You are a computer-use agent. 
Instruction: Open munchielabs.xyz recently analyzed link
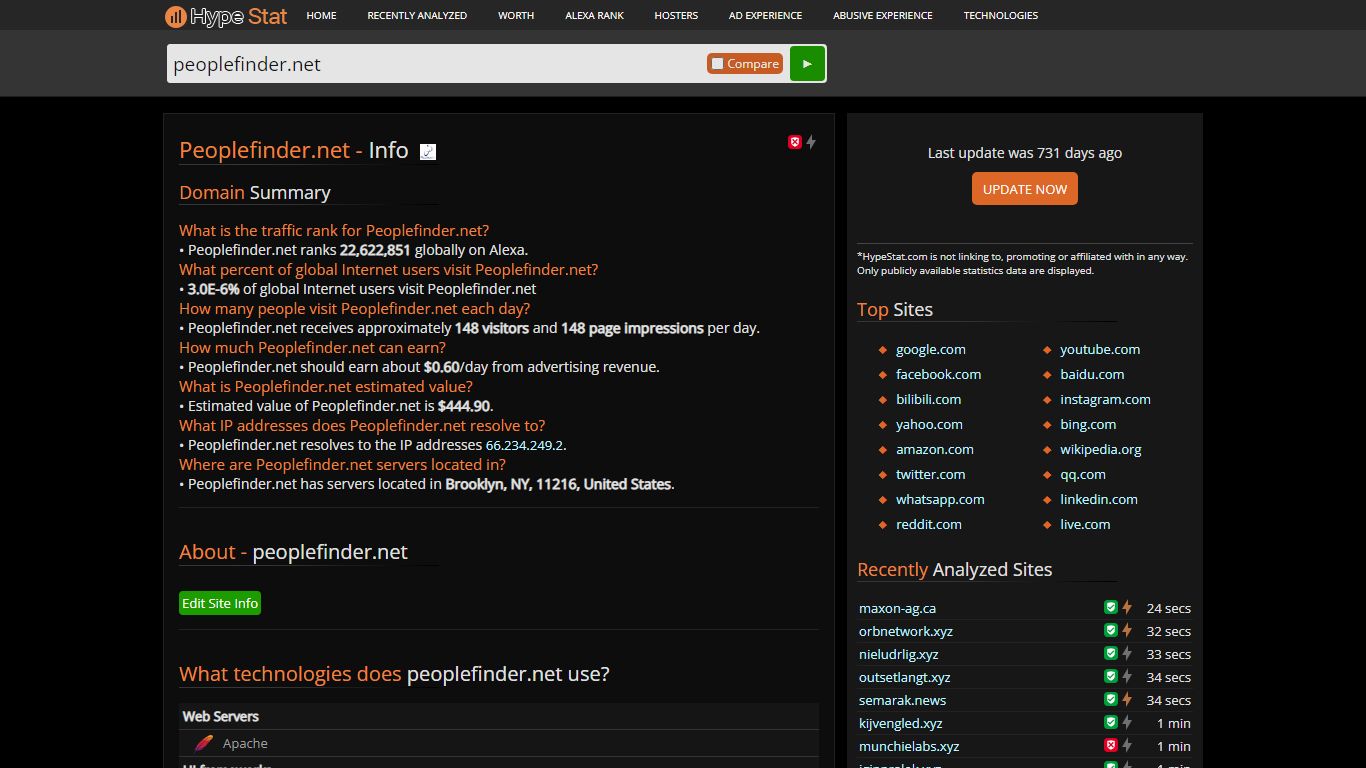point(909,746)
